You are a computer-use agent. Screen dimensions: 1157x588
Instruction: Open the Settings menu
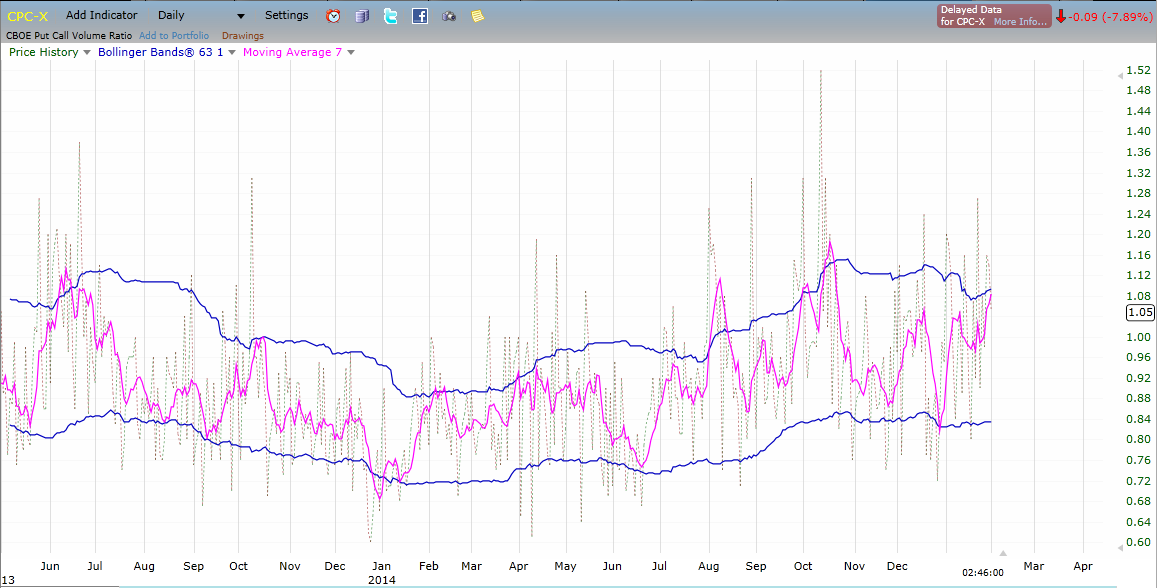tap(286, 15)
